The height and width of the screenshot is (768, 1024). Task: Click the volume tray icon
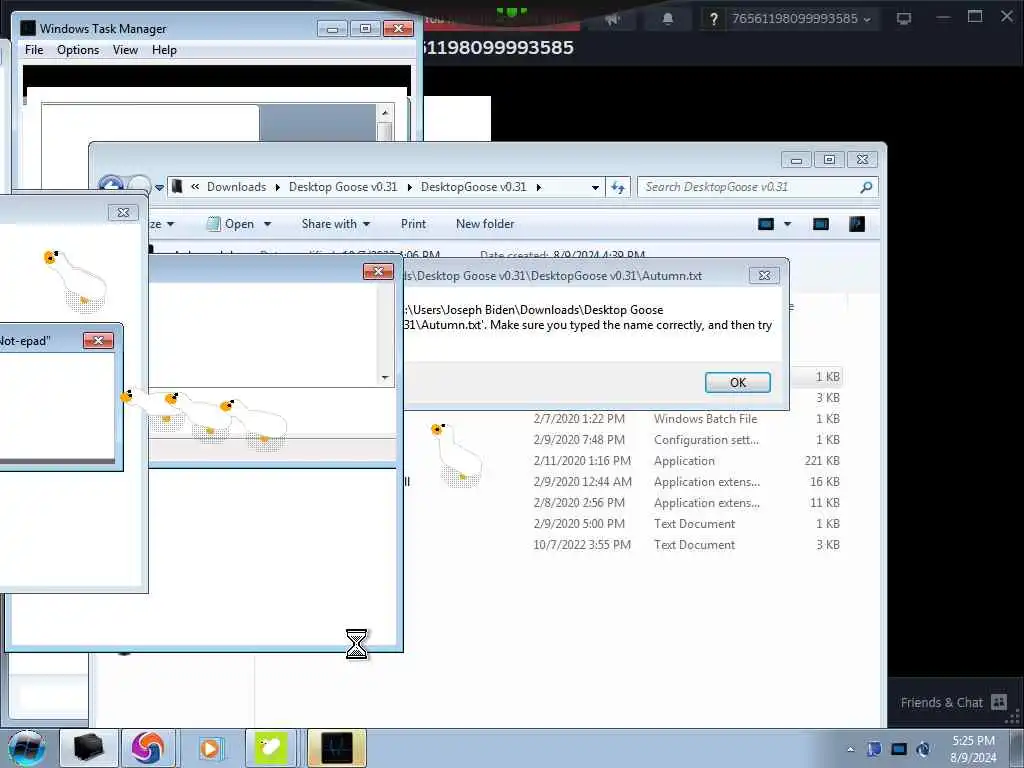point(923,749)
